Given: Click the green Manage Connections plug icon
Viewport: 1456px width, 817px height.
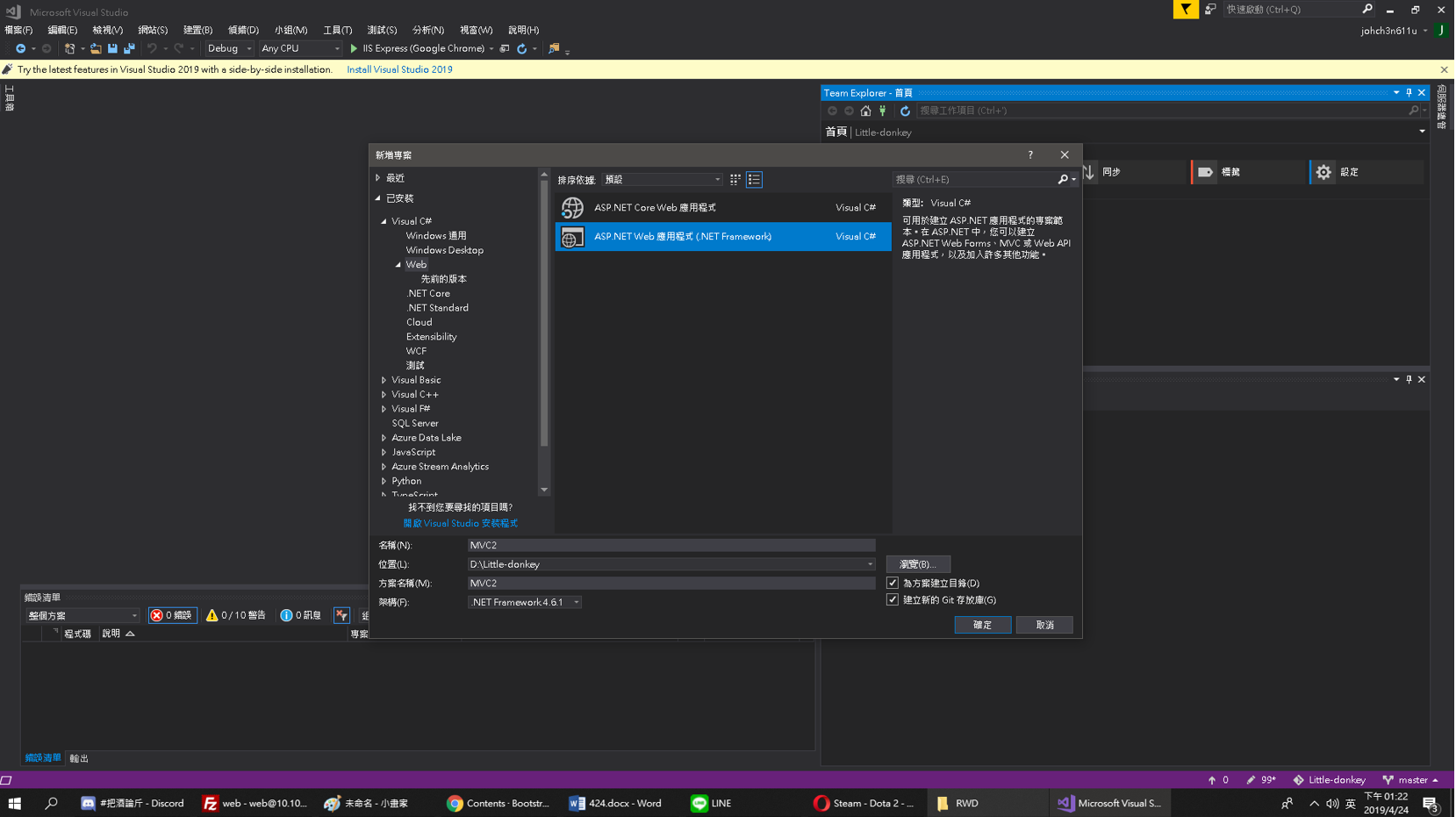Looking at the screenshot, I should point(883,111).
